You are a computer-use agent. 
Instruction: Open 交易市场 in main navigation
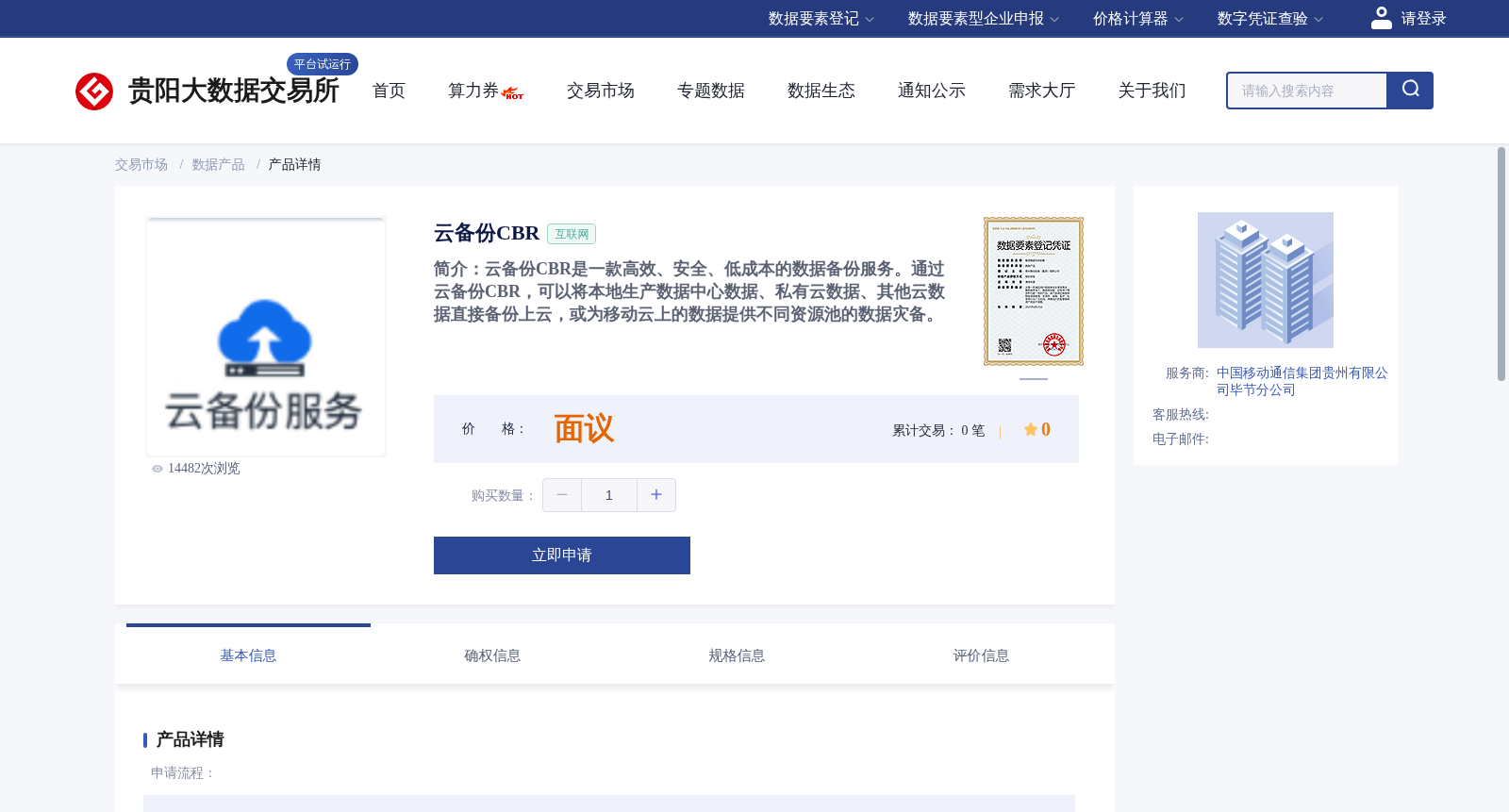[601, 91]
